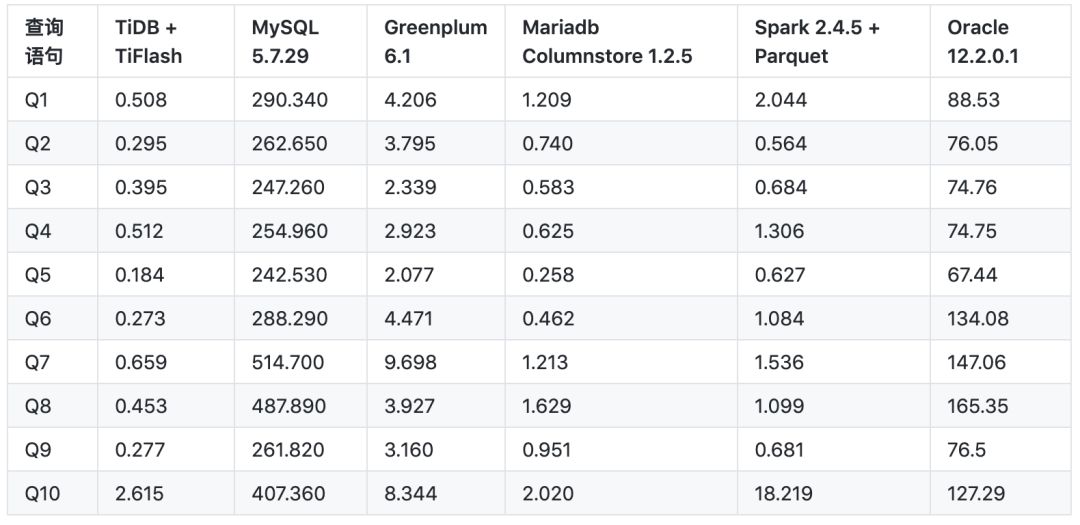Select the cell showing 514.700
The height and width of the screenshot is (525, 1080).
(289, 363)
